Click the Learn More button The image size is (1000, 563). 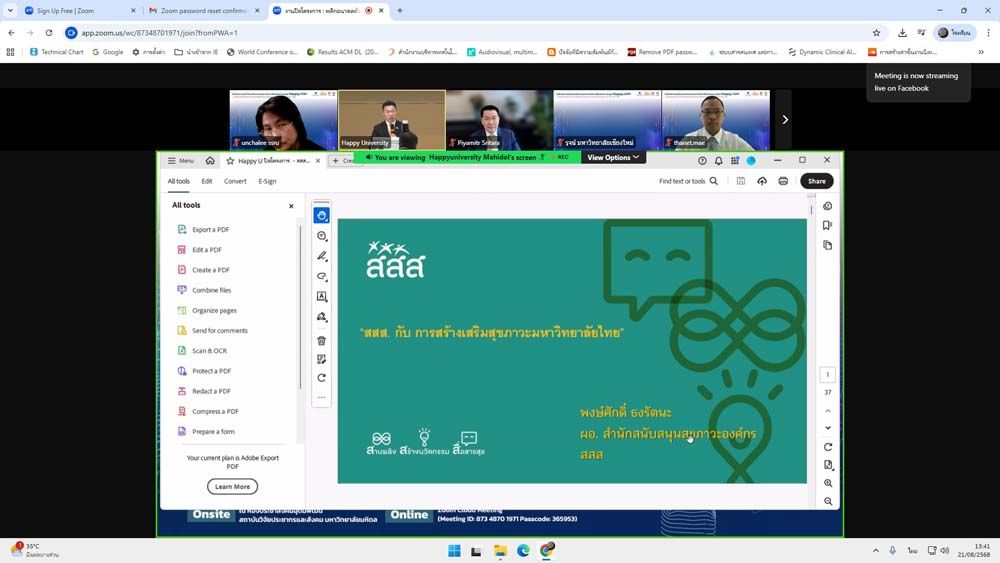232,486
